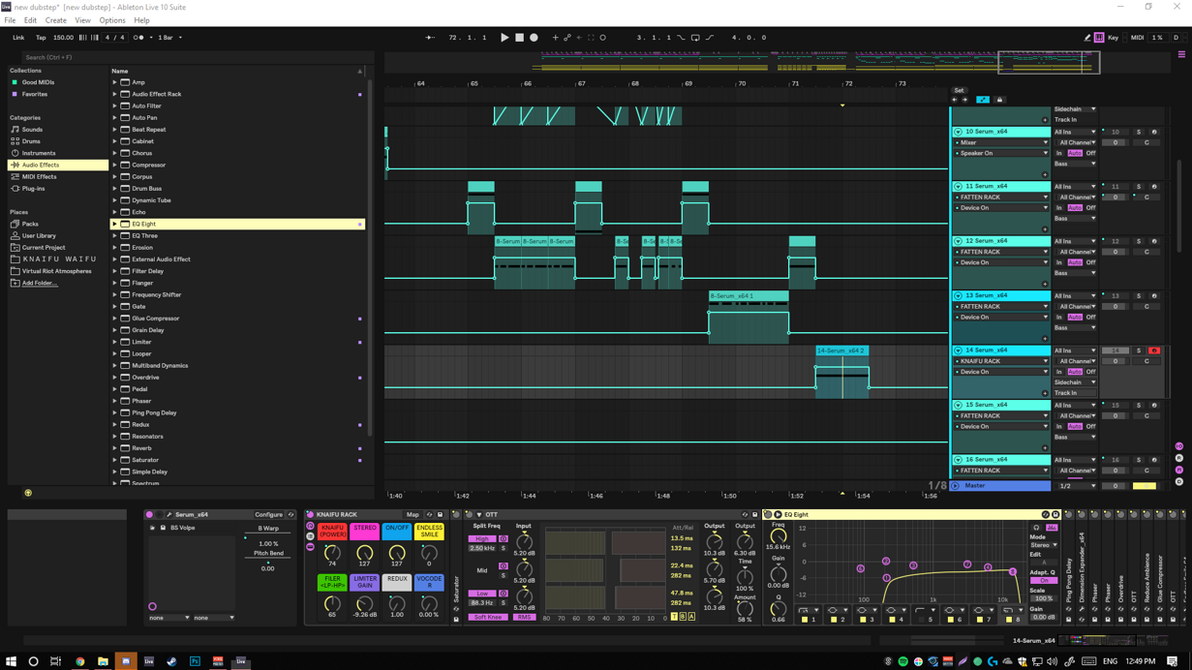Click the Lock Envelopes padlock icon

point(998,100)
